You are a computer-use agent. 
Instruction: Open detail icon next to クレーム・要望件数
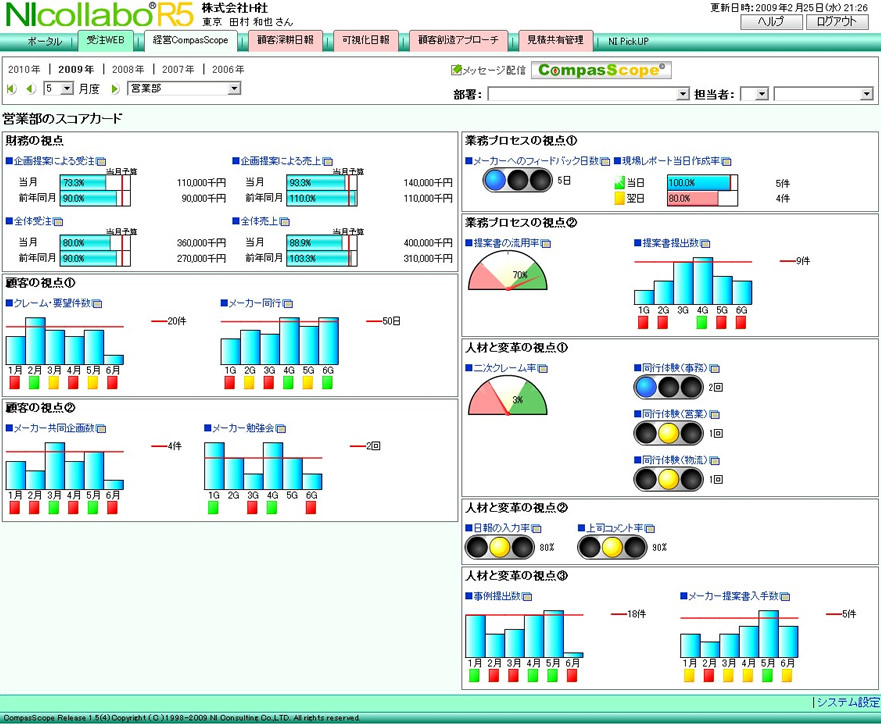(97, 303)
